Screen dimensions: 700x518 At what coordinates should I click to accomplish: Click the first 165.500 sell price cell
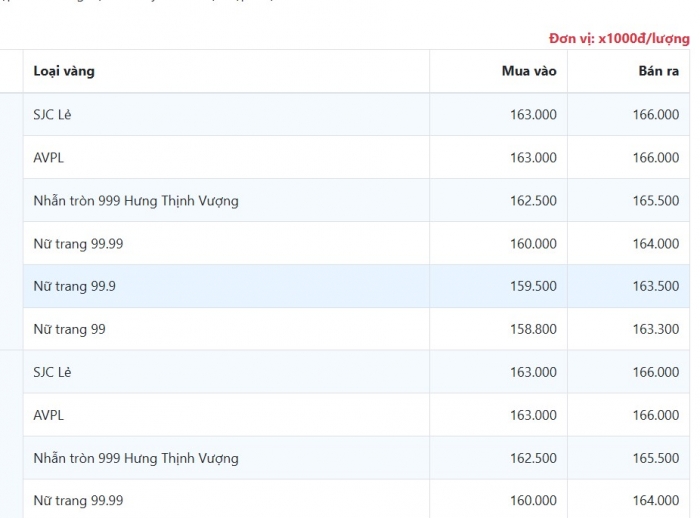(x=655, y=201)
